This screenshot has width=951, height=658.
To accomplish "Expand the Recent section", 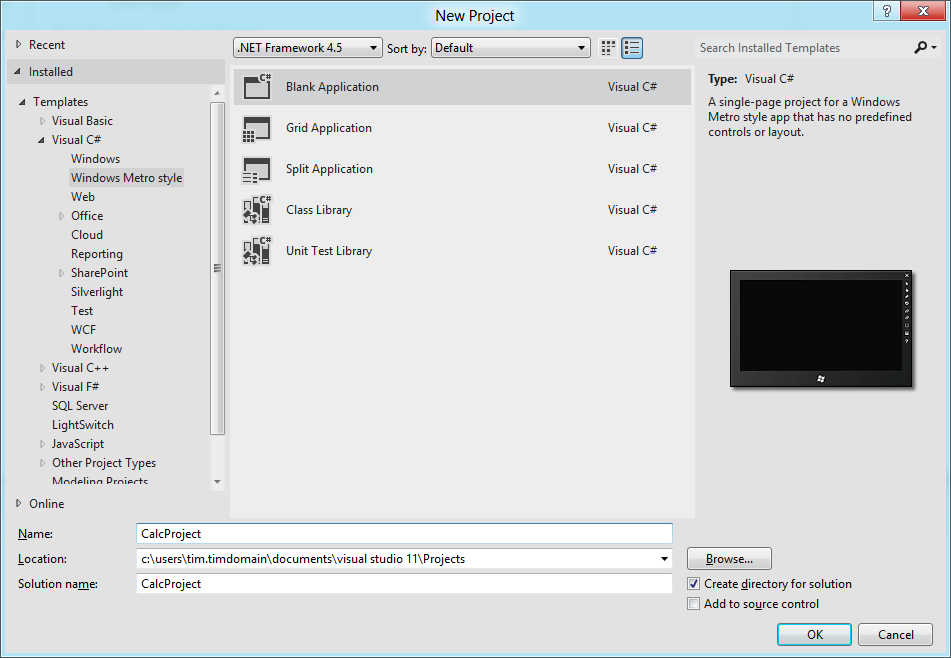I will (x=18, y=44).
